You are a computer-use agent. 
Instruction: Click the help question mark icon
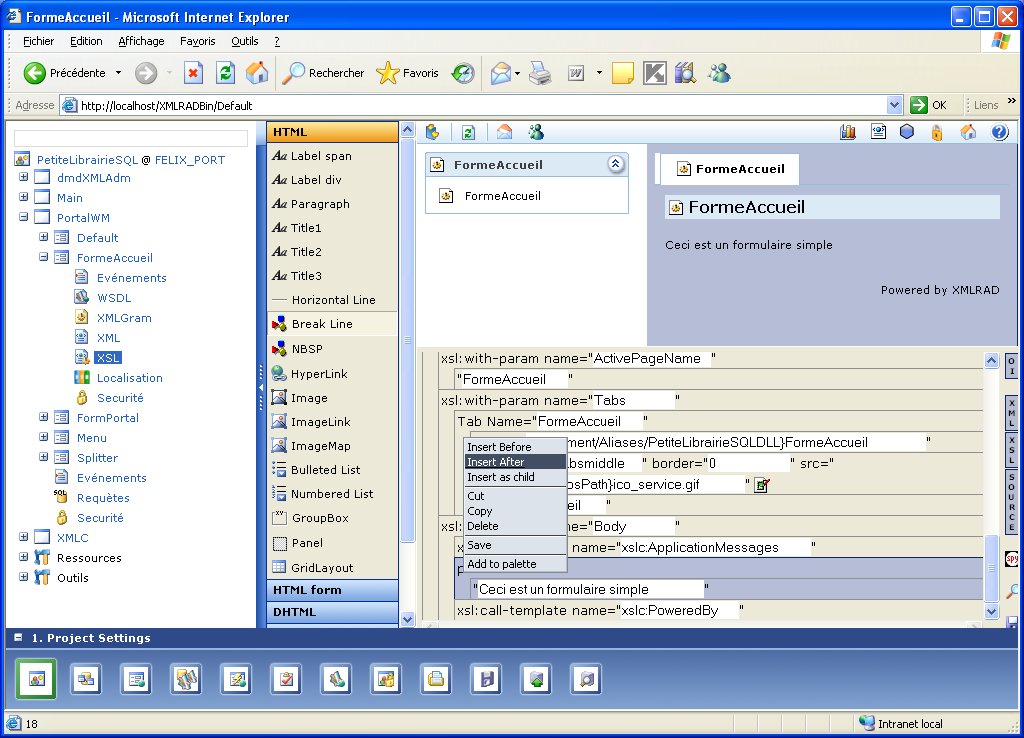pos(999,132)
